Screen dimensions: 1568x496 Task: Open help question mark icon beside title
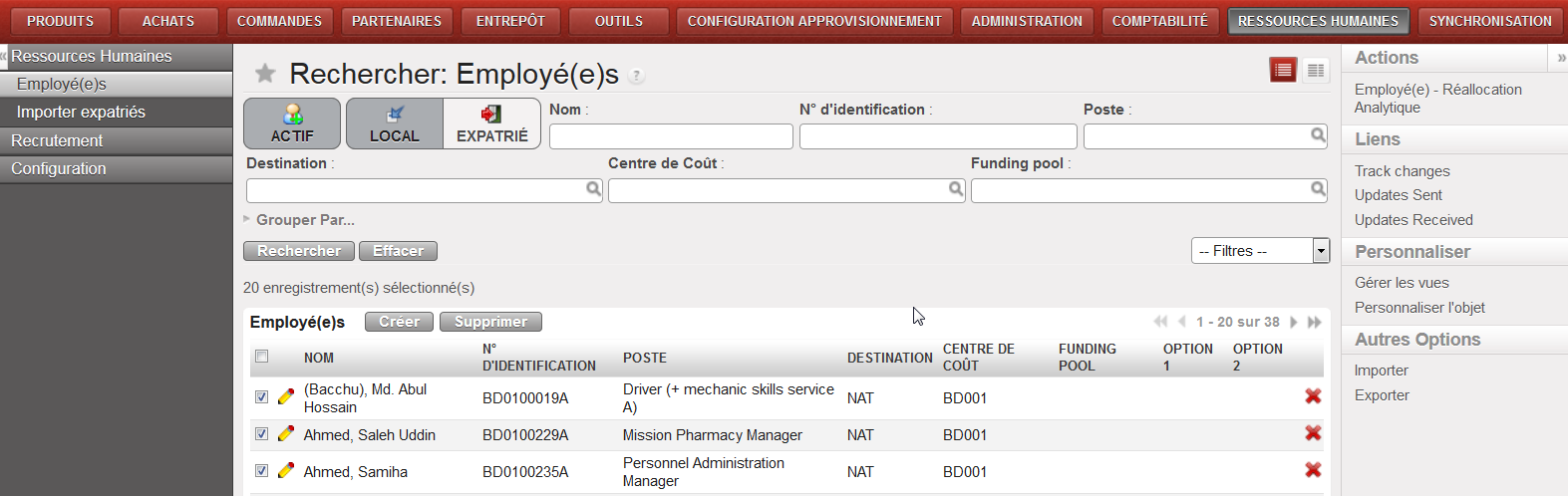coord(637,76)
